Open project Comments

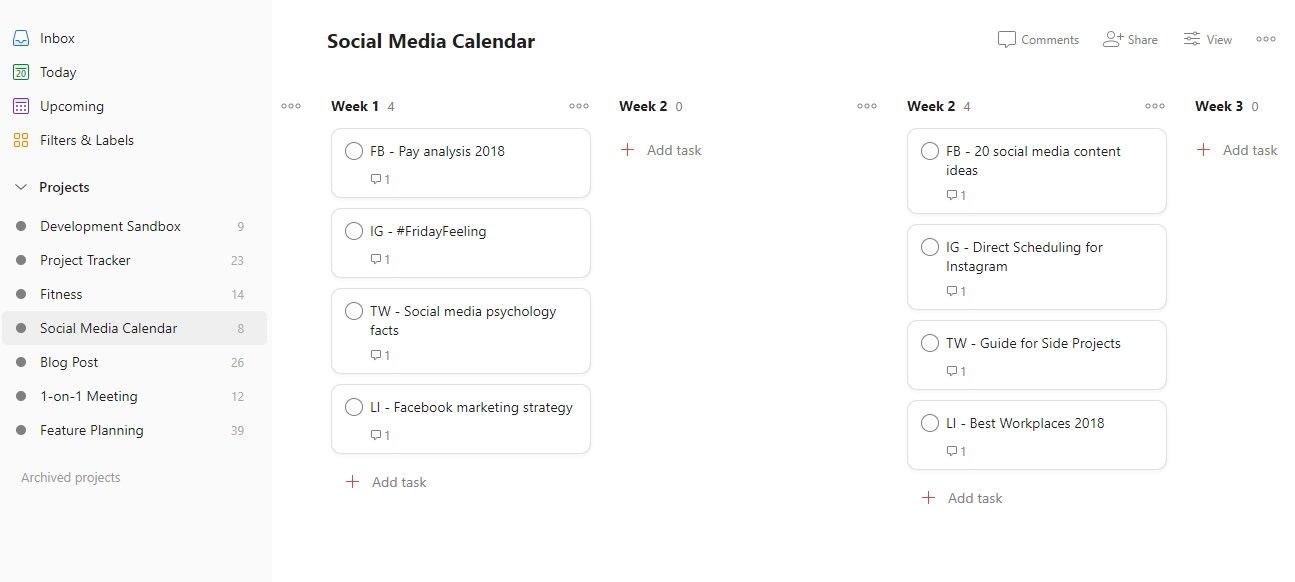(1038, 39)
